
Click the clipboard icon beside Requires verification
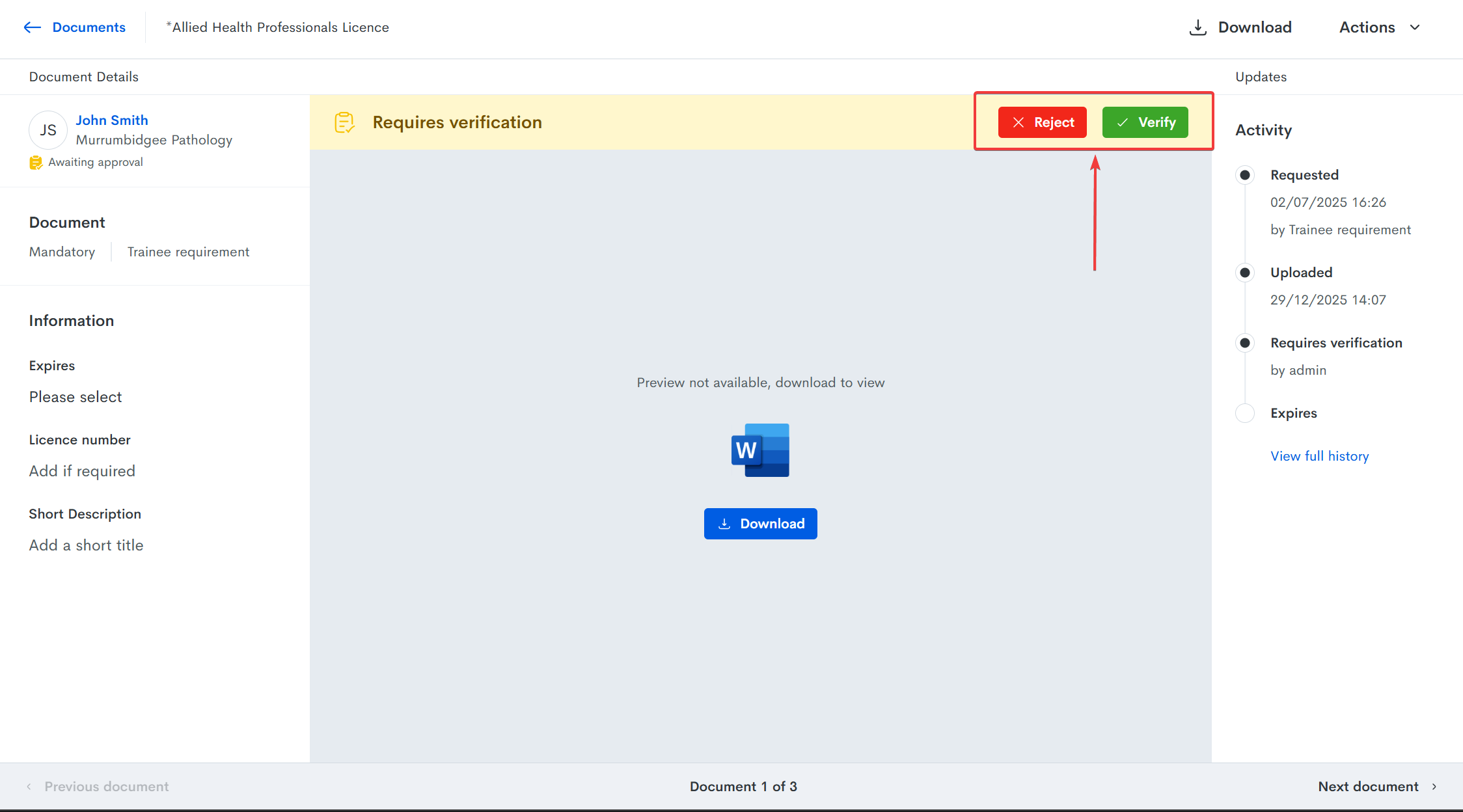pyautogui.click(x=344, y=122)
